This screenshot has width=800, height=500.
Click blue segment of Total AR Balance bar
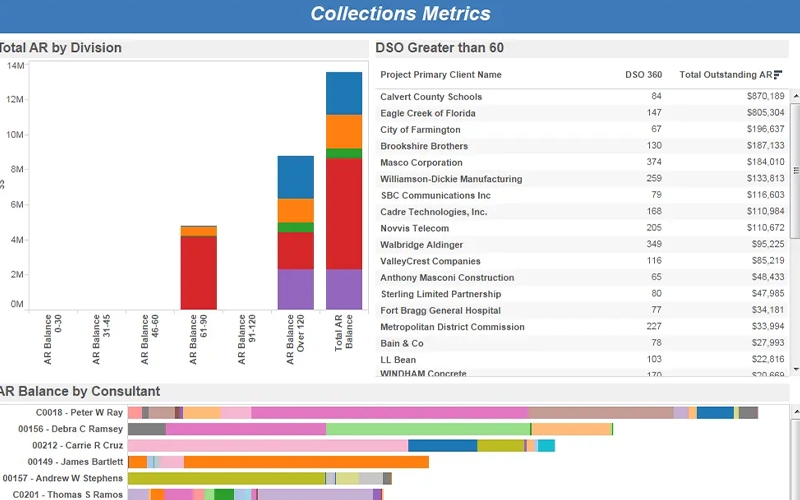coord(344,93)
